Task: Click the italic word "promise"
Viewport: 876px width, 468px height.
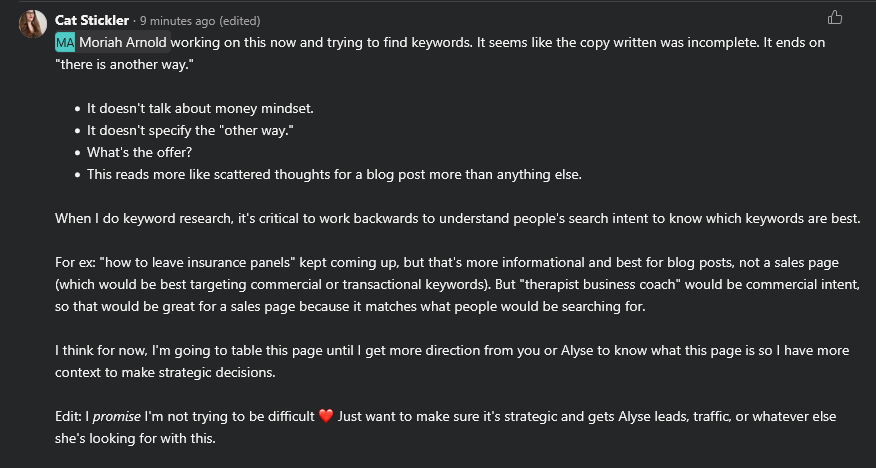Action: 116,417
